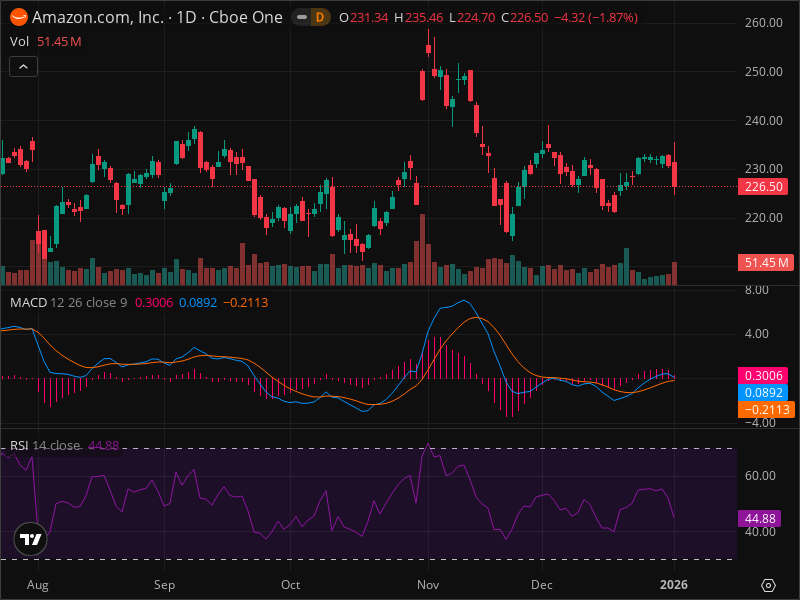Click the 4.00 MACD scale label
Viewport: 800px width, 600px height.
[x=757, y=334]
